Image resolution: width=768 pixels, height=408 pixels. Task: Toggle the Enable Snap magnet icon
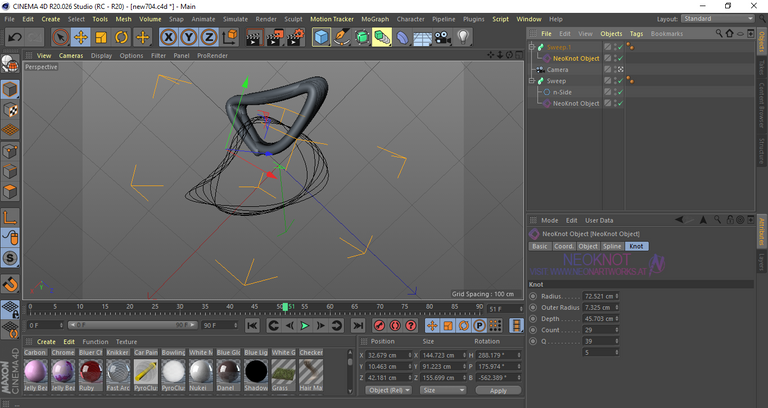[10, 284]
